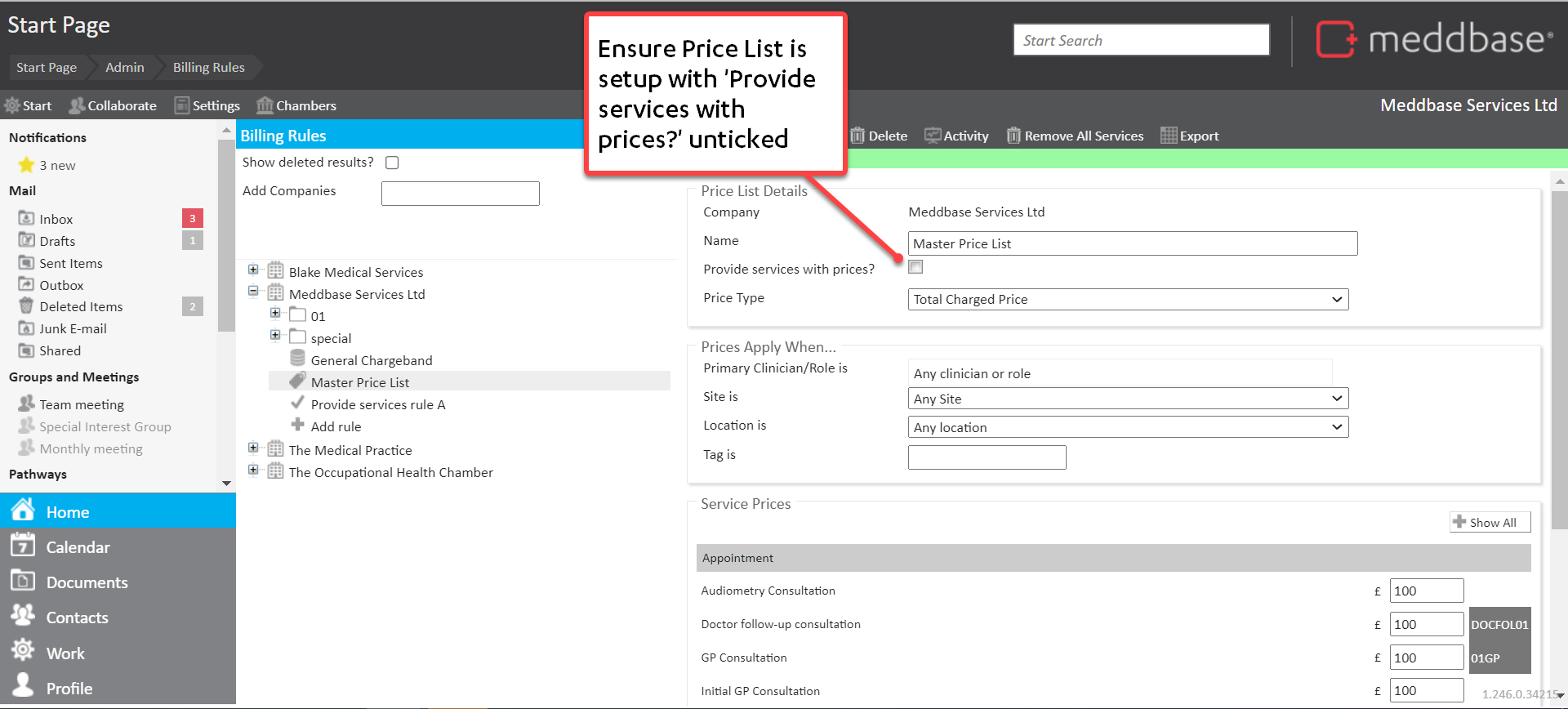This screenshot has width=1568, height=709.
Task: Expand The Medical Practice node
Action: [x=253, y=448]
